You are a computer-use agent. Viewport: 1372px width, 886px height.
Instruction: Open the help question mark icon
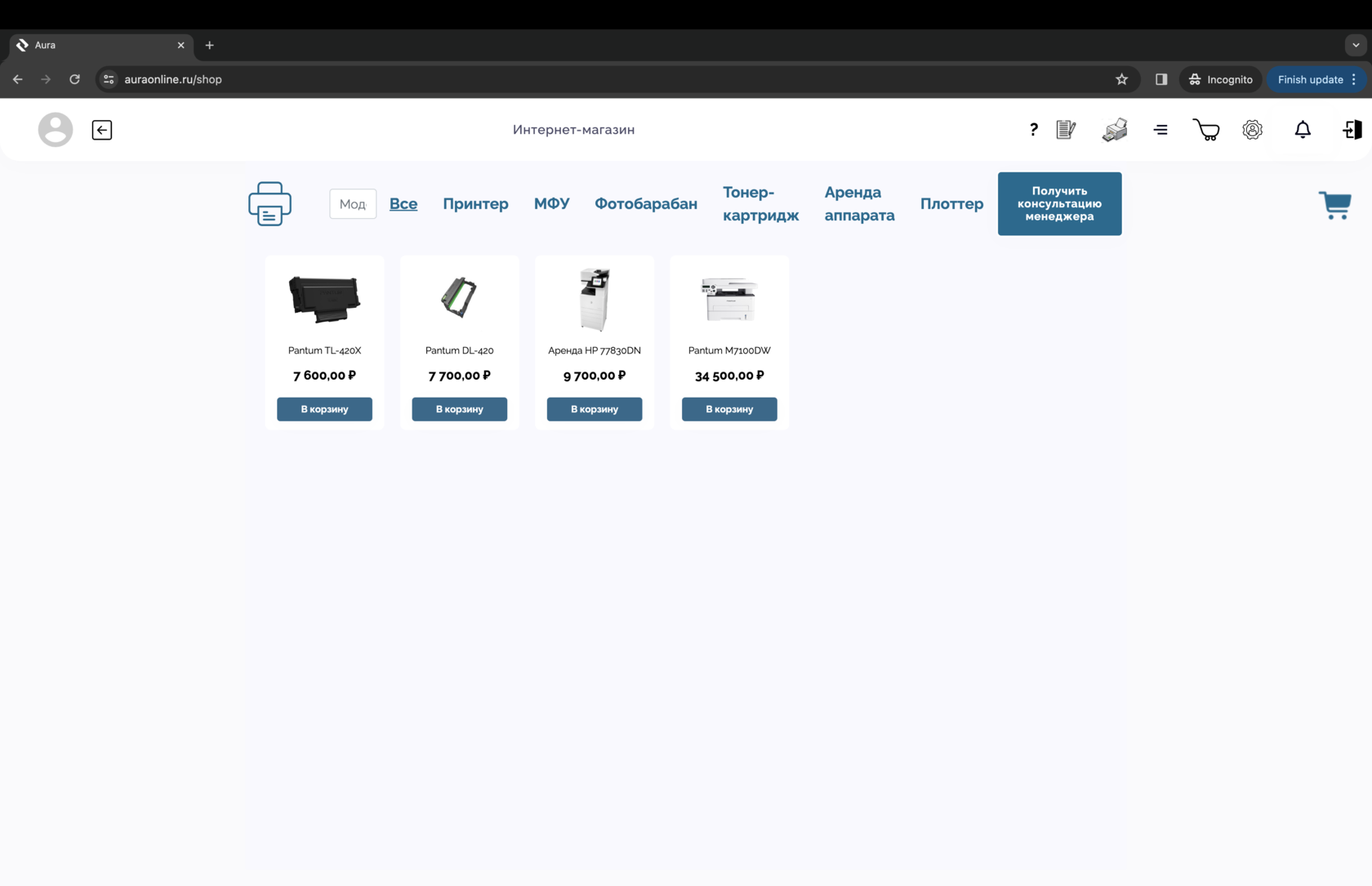(x=1034, y=130)
